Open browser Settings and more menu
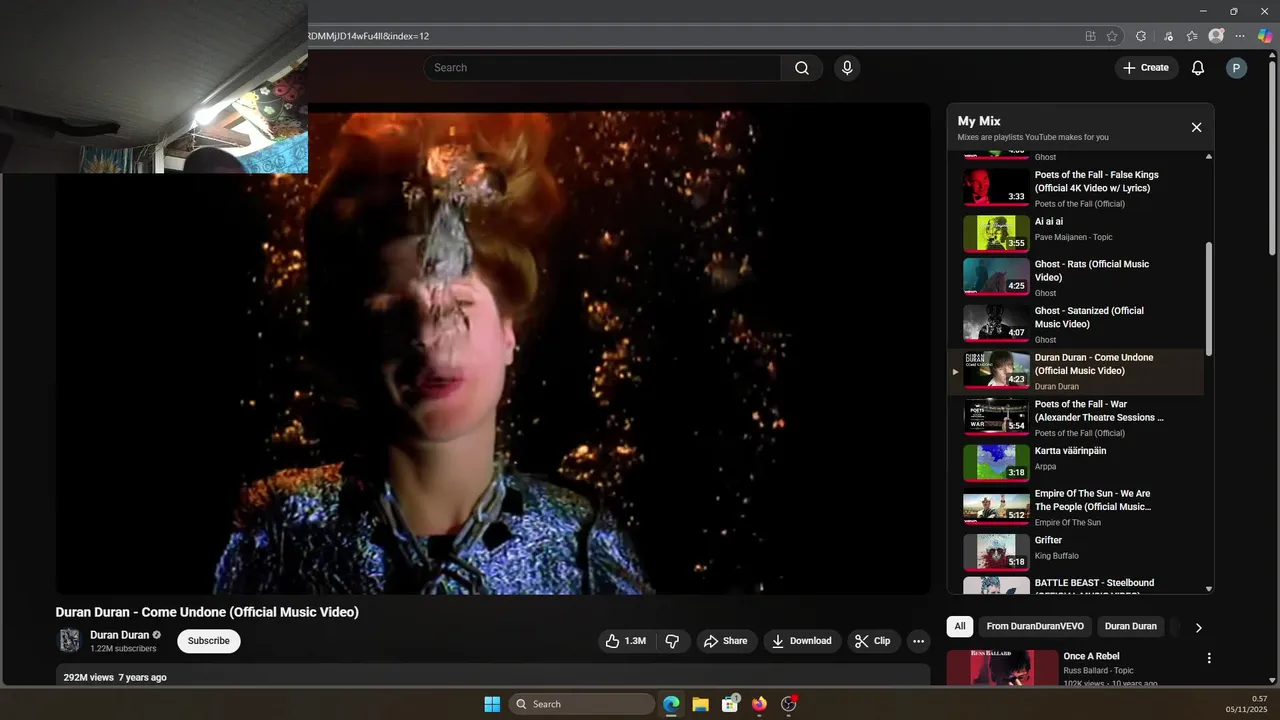Viewport: 1280px width, 720px height. 1240,36
